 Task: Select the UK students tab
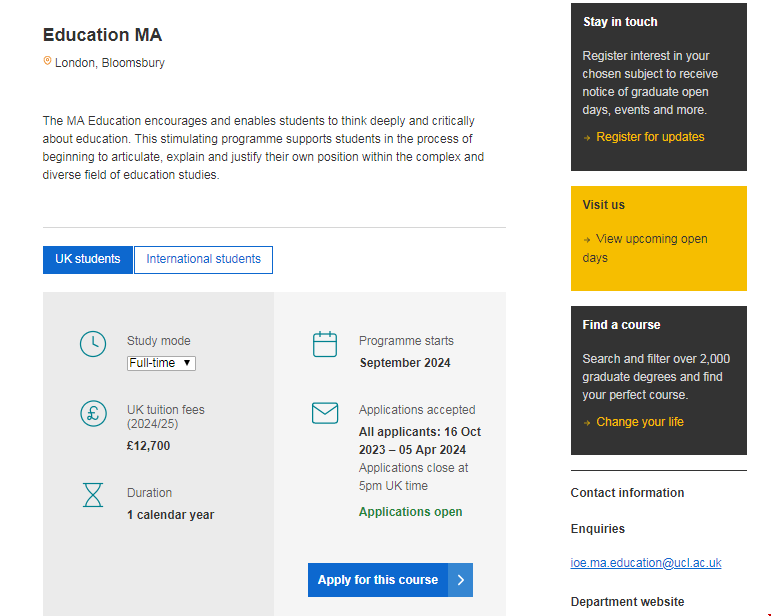[88, 259]
